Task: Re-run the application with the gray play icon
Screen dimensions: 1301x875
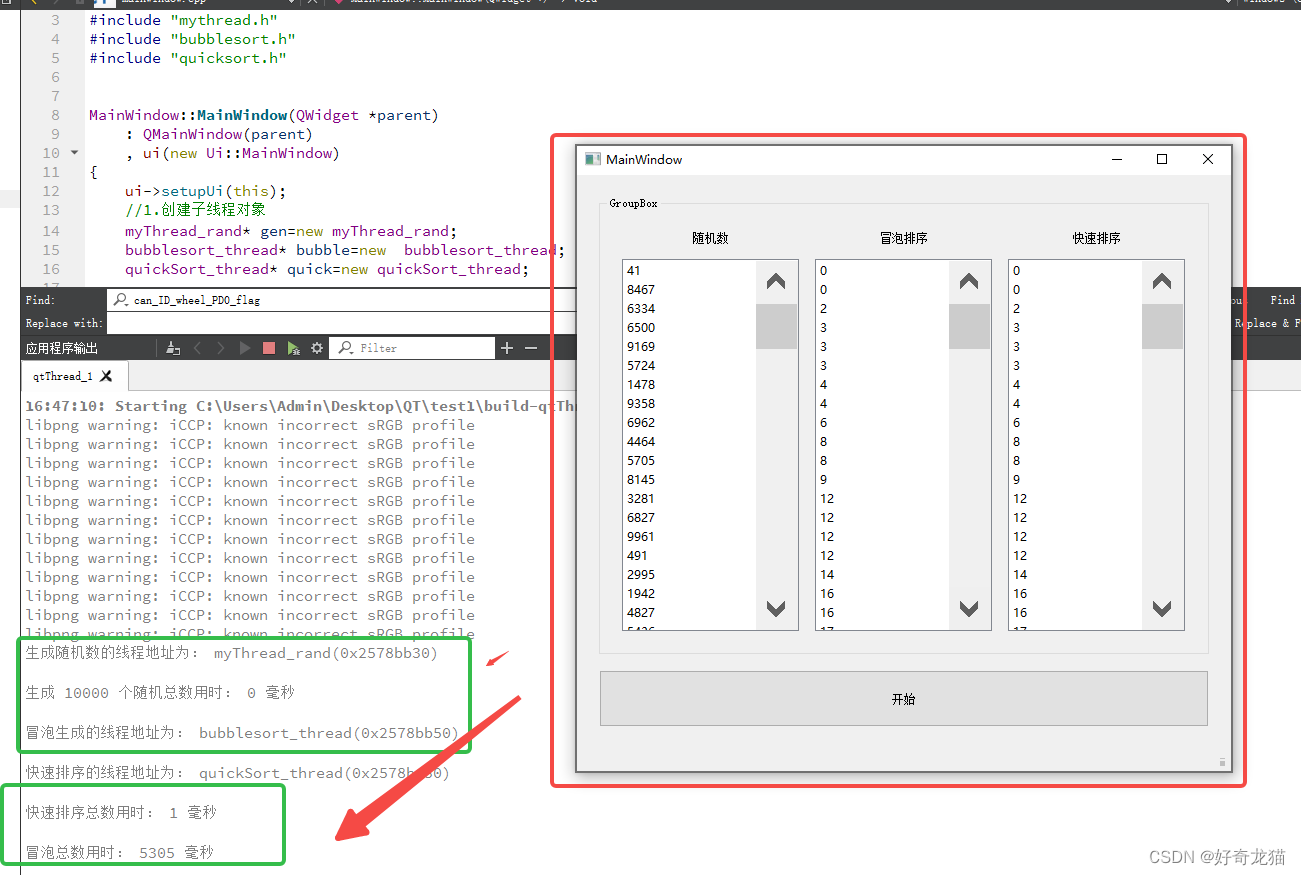Action: (245, 348)
